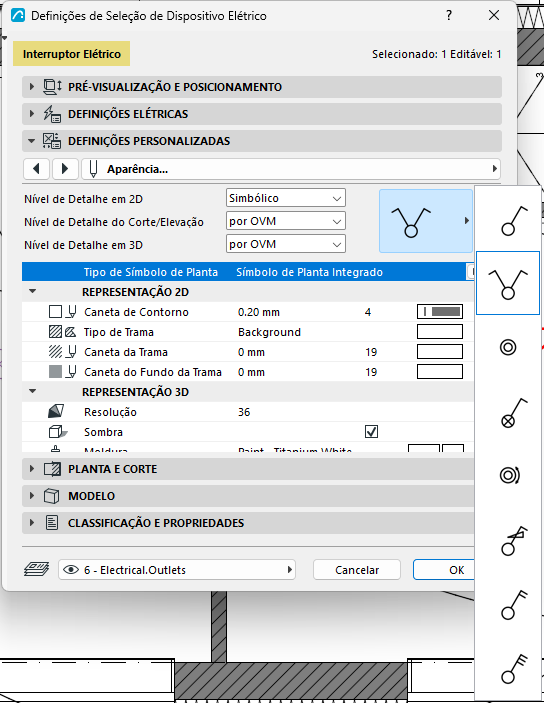Edit Caneta de Contorno pen number 4
Image resolution: width=544 pixels, height=703 pixels.
click(x=368, y=312)
